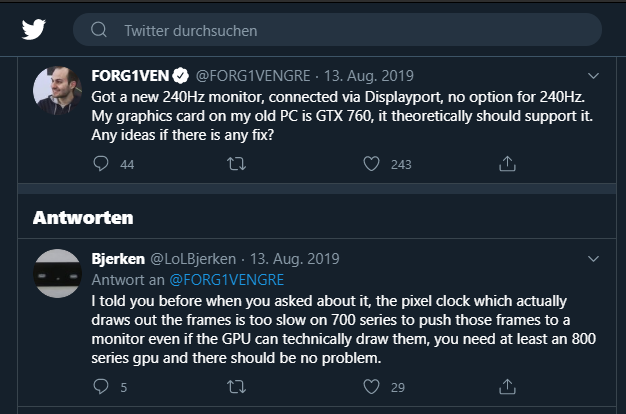Reply to Bjerken's answer
The width and height of the screenshot is (626, 414).
100,386
